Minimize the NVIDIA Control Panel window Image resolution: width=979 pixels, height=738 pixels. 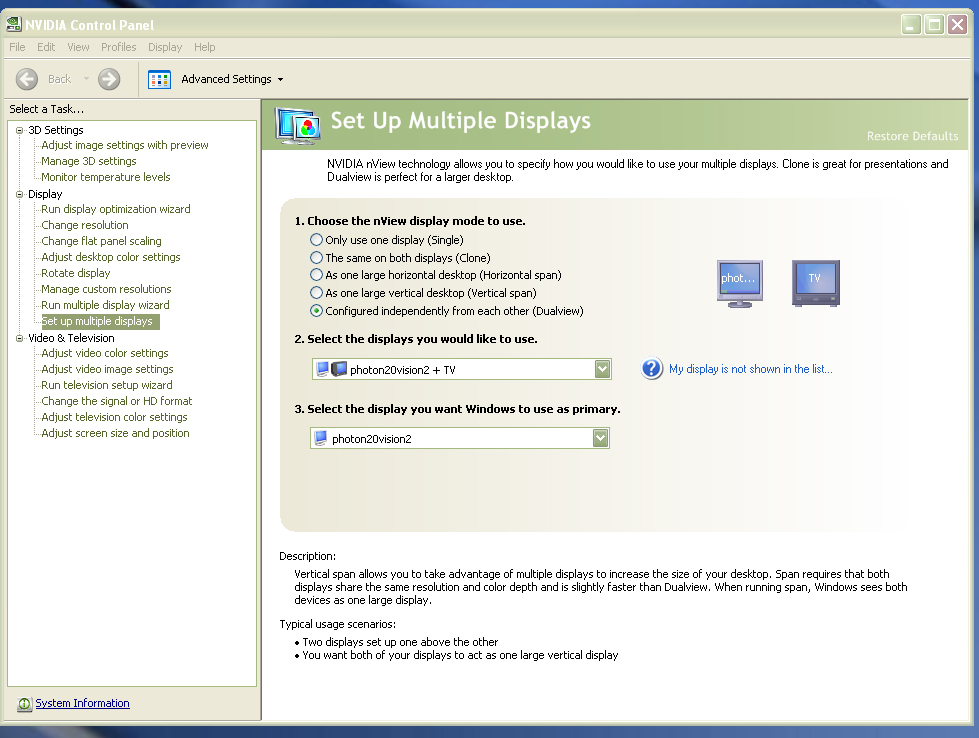click(x=911, y=25)
